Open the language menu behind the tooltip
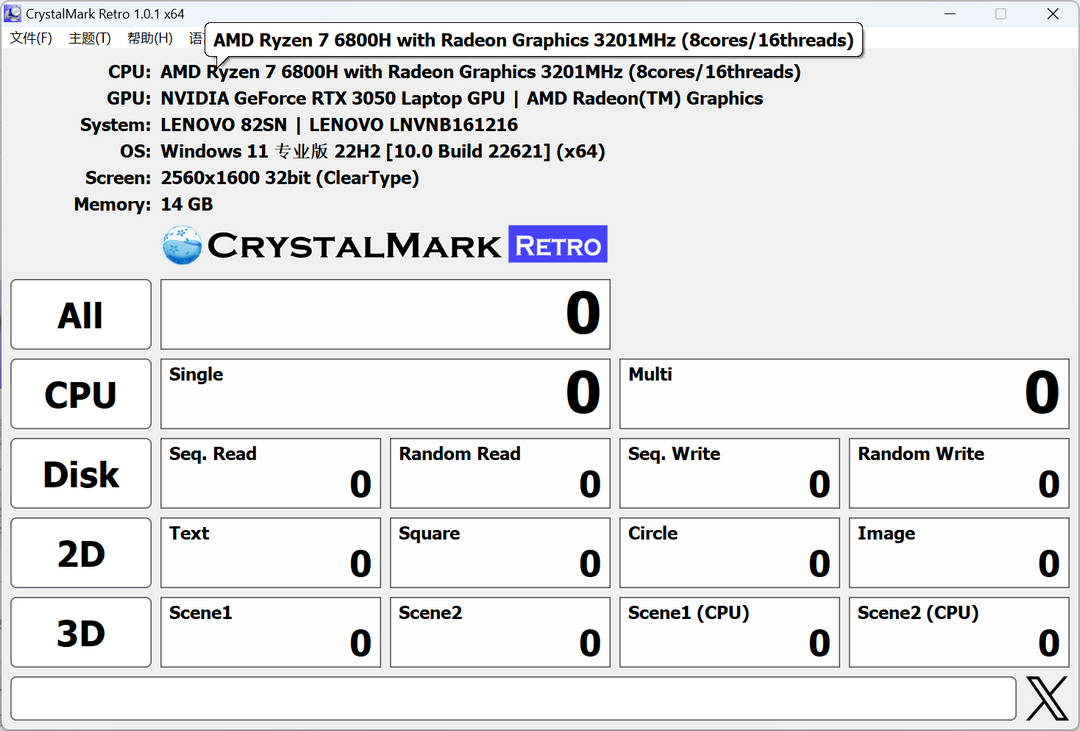Image resolution: width=1080 pixels, height=731 pixels. click(x=197, y=39)
